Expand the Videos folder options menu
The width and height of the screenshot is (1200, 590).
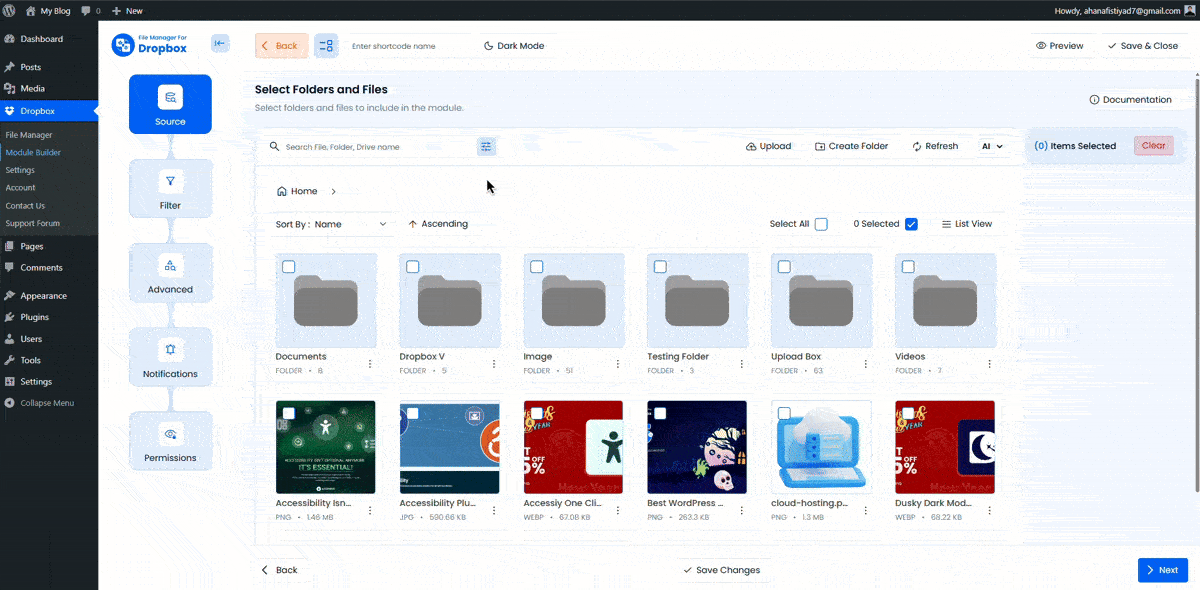[989, 362]
